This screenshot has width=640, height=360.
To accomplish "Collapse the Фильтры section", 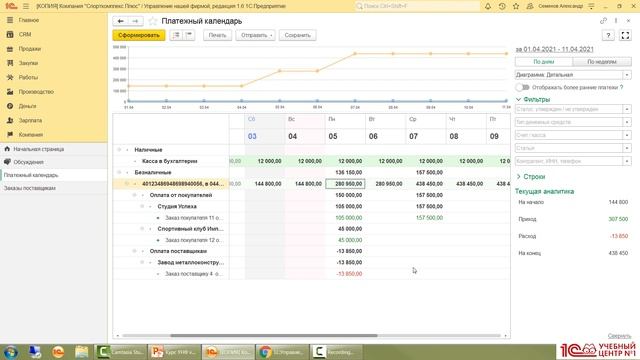I will pyautogui.click(x=533, y=99).
